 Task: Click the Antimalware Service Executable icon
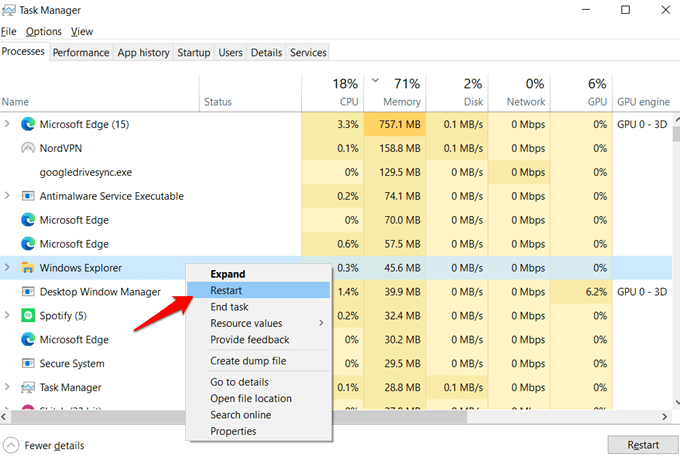28,196
